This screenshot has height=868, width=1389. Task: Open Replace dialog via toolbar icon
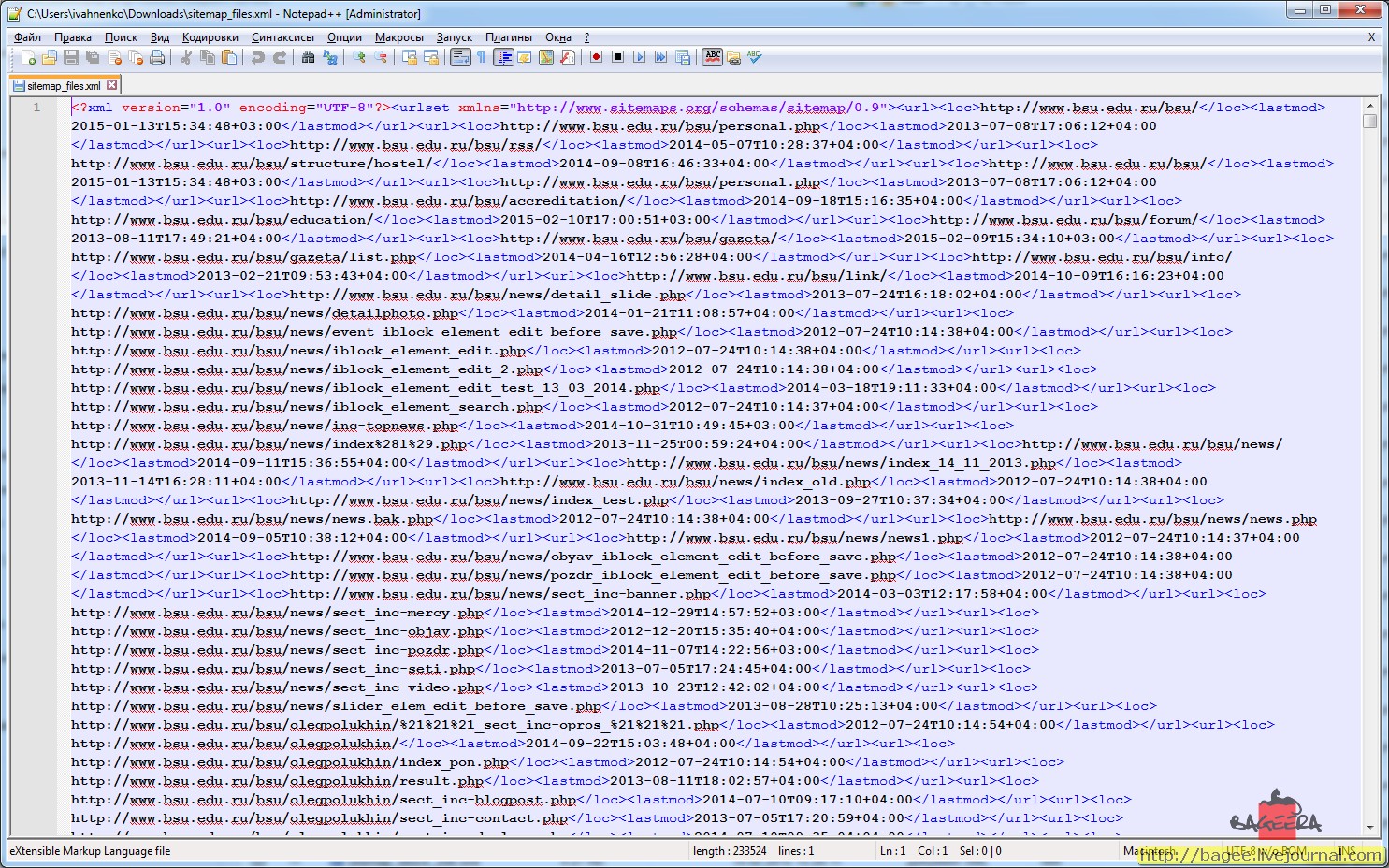329,57
